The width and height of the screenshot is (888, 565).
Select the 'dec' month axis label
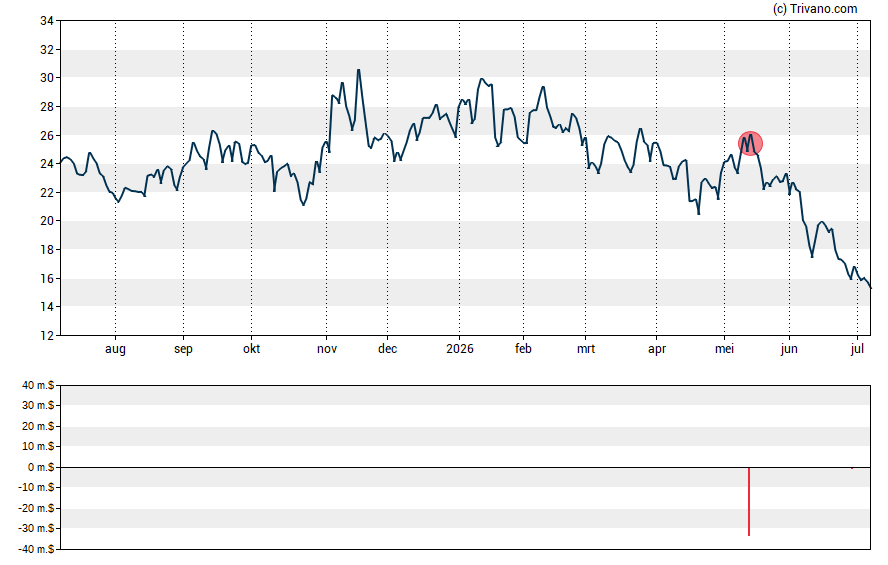tap(387, 349)
